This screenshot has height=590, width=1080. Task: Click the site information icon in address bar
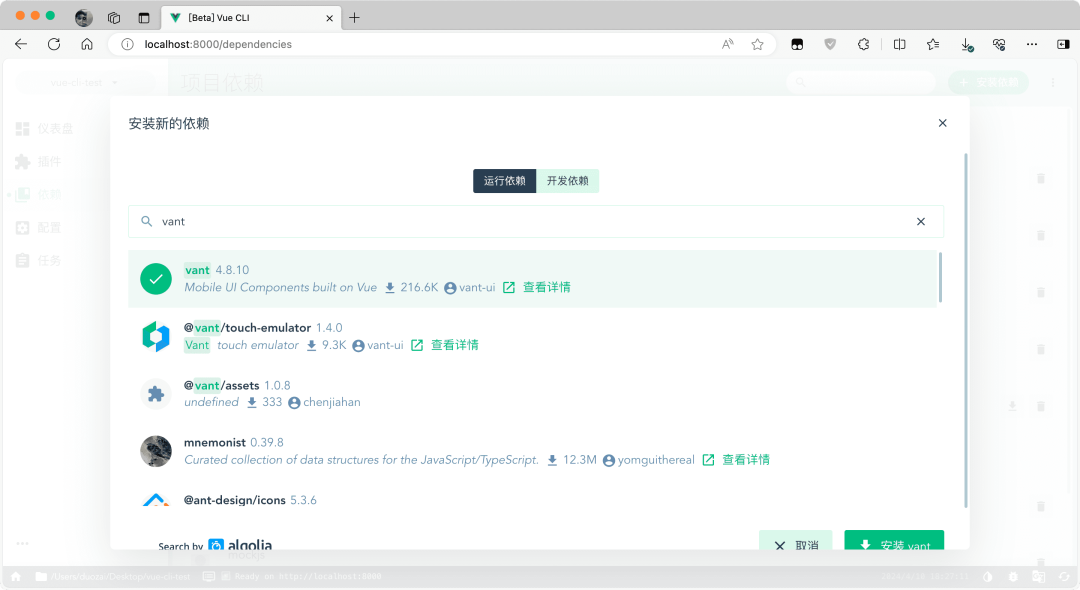(x=127, y=44)
